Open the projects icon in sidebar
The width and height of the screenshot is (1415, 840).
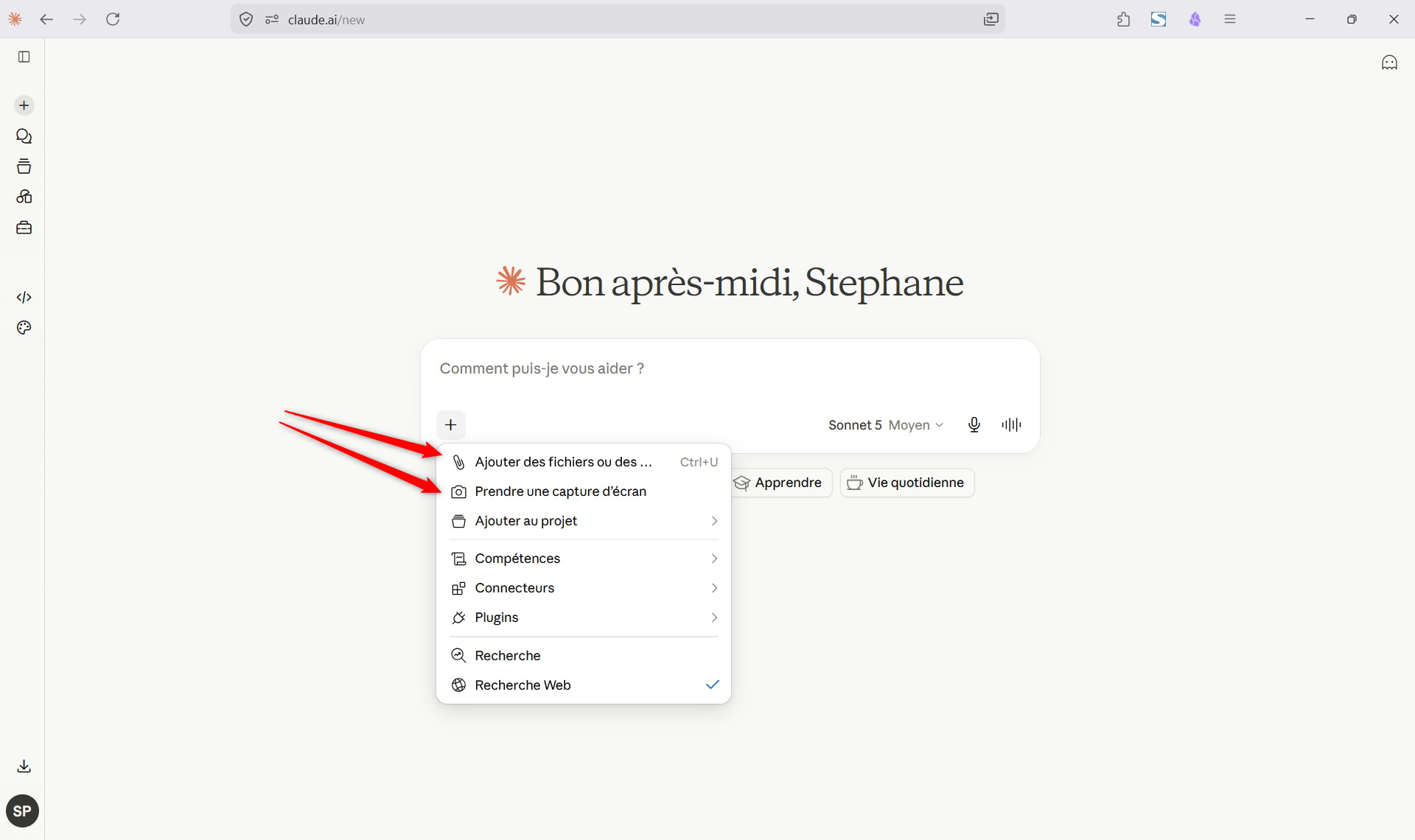[x=24, y=167]
